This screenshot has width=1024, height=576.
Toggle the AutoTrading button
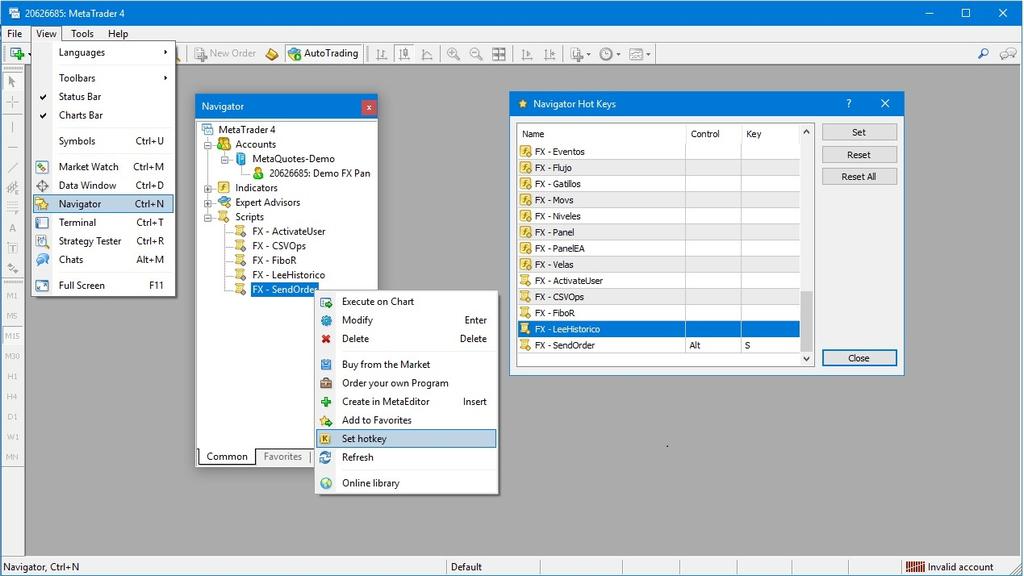pyautogui.click(x=324, y=54)
